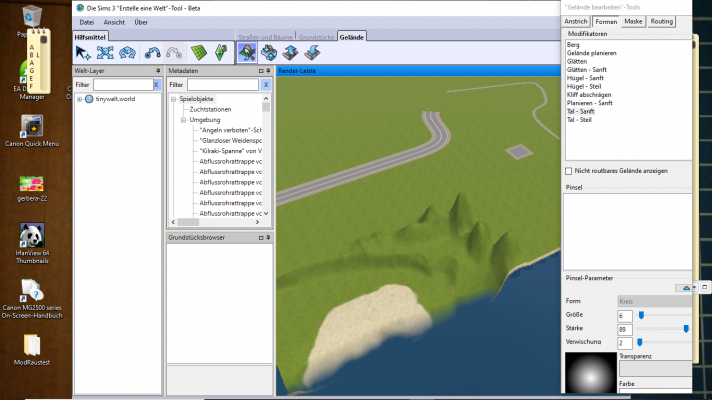Click the blue undo arrow icon
This screenshot has width=712, height=400.
coord(152,53)
